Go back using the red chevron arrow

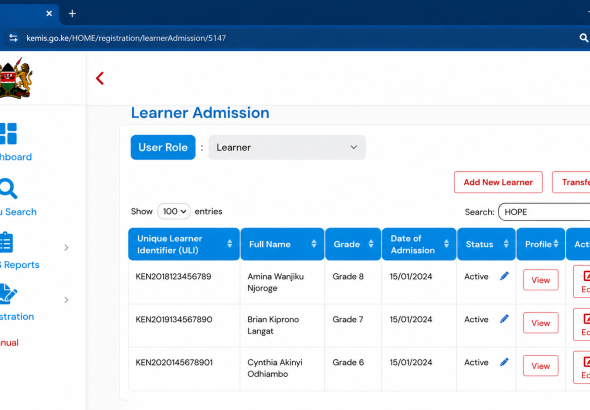(100, 78)
